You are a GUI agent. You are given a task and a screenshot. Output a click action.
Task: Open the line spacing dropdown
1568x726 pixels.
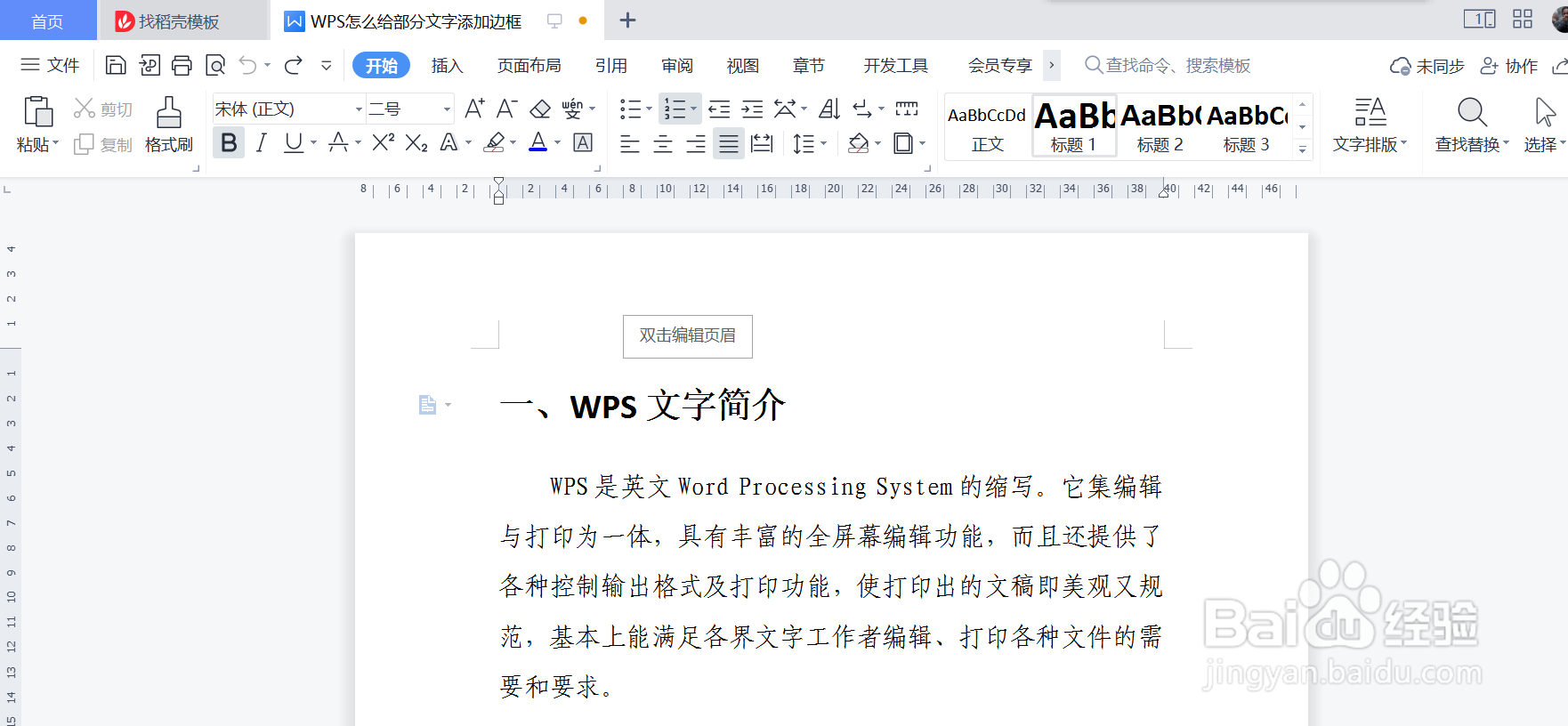pos(825,143)
